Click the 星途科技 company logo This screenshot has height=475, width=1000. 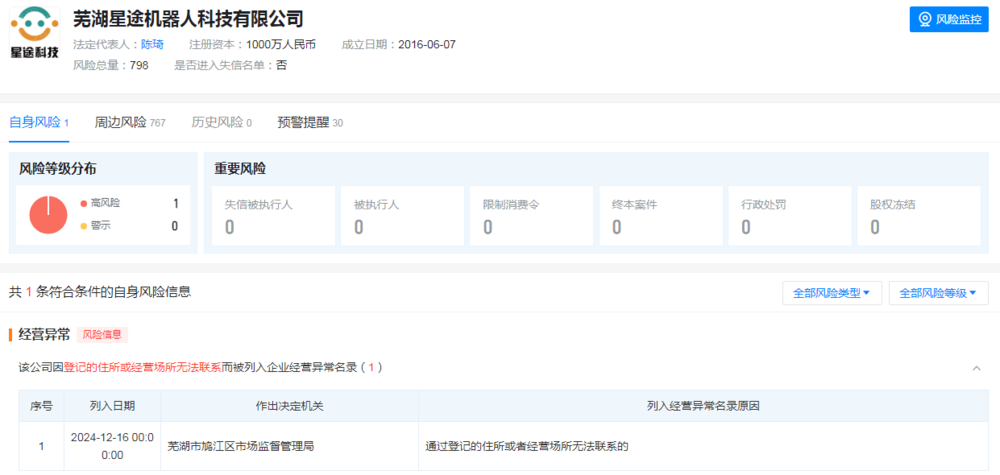(34, 34)
